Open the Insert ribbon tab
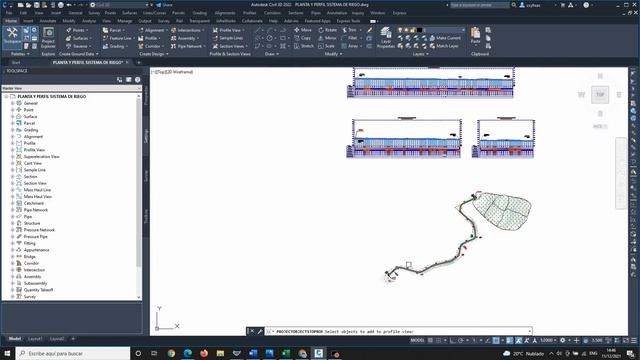The height and width of the screenshot is (360, 640). pos(28,21)
